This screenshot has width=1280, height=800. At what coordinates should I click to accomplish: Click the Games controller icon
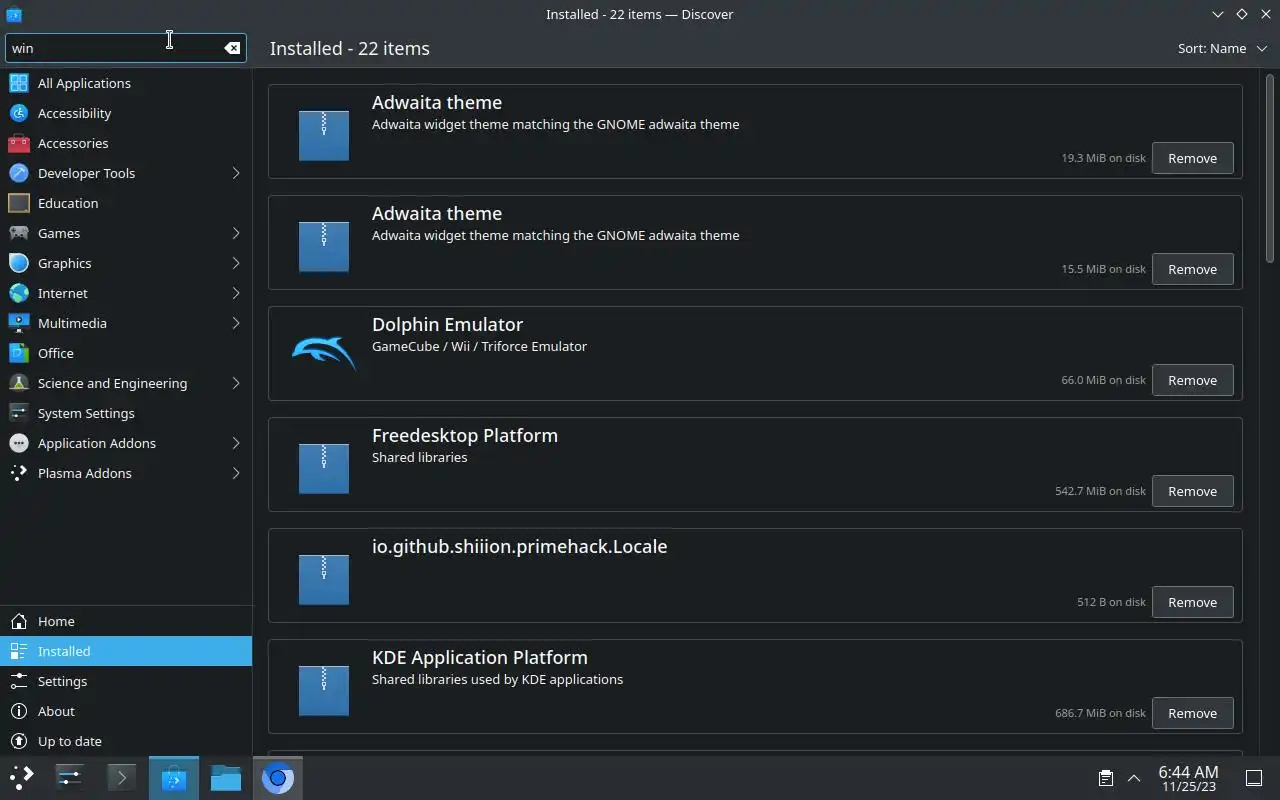point(19,233)
